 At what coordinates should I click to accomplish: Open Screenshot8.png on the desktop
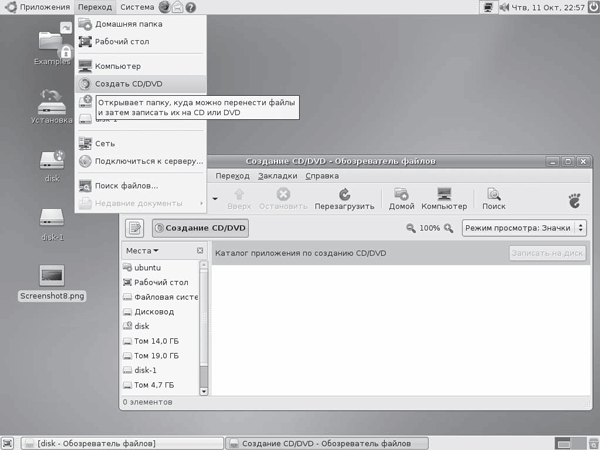pyautogui.click(x=51, y=278)
